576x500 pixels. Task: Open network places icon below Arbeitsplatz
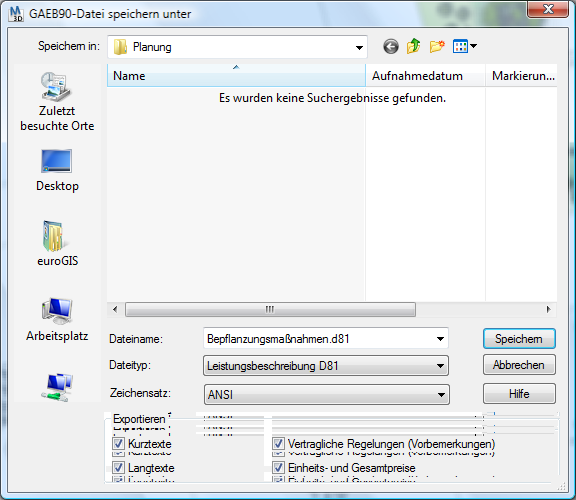pyautogui.click(x=57, y=387)
